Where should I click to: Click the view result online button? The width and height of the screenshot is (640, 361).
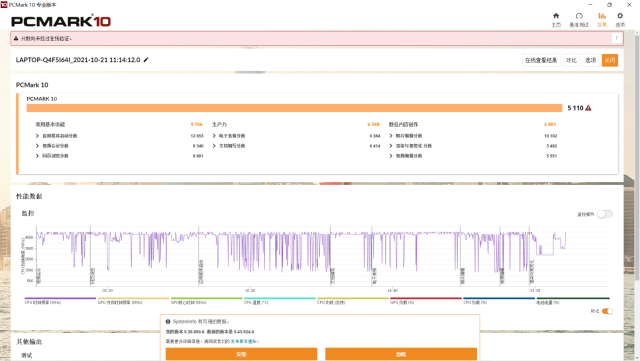point(541,60)
